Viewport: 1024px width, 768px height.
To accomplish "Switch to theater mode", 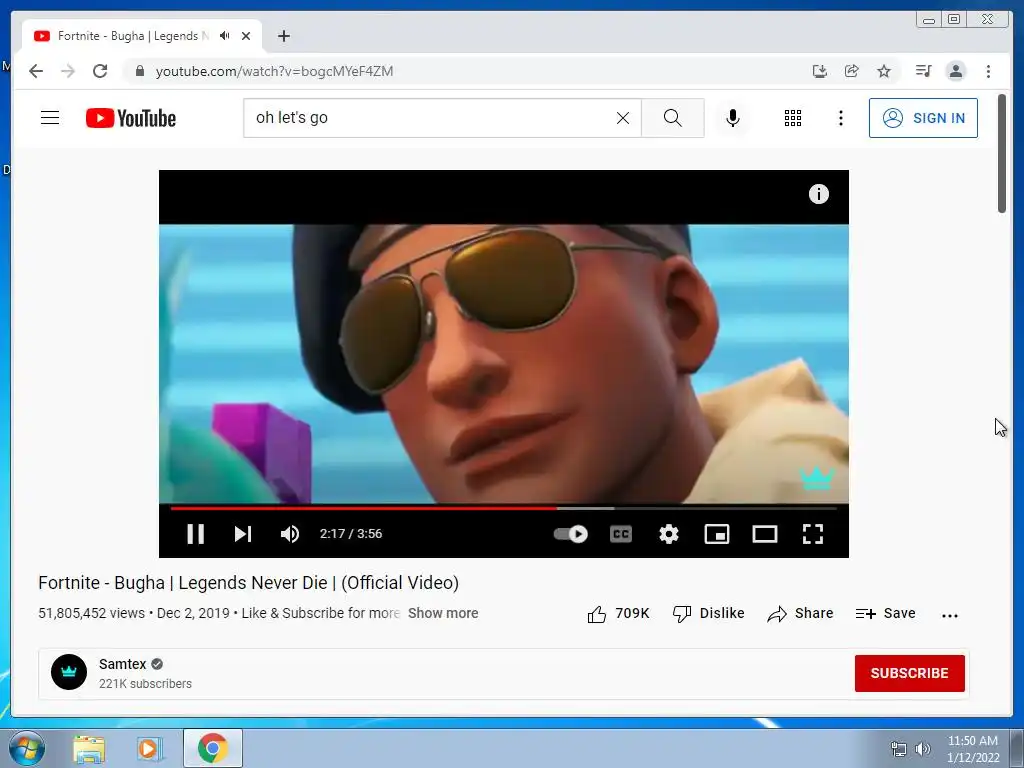I will (764, 534).
